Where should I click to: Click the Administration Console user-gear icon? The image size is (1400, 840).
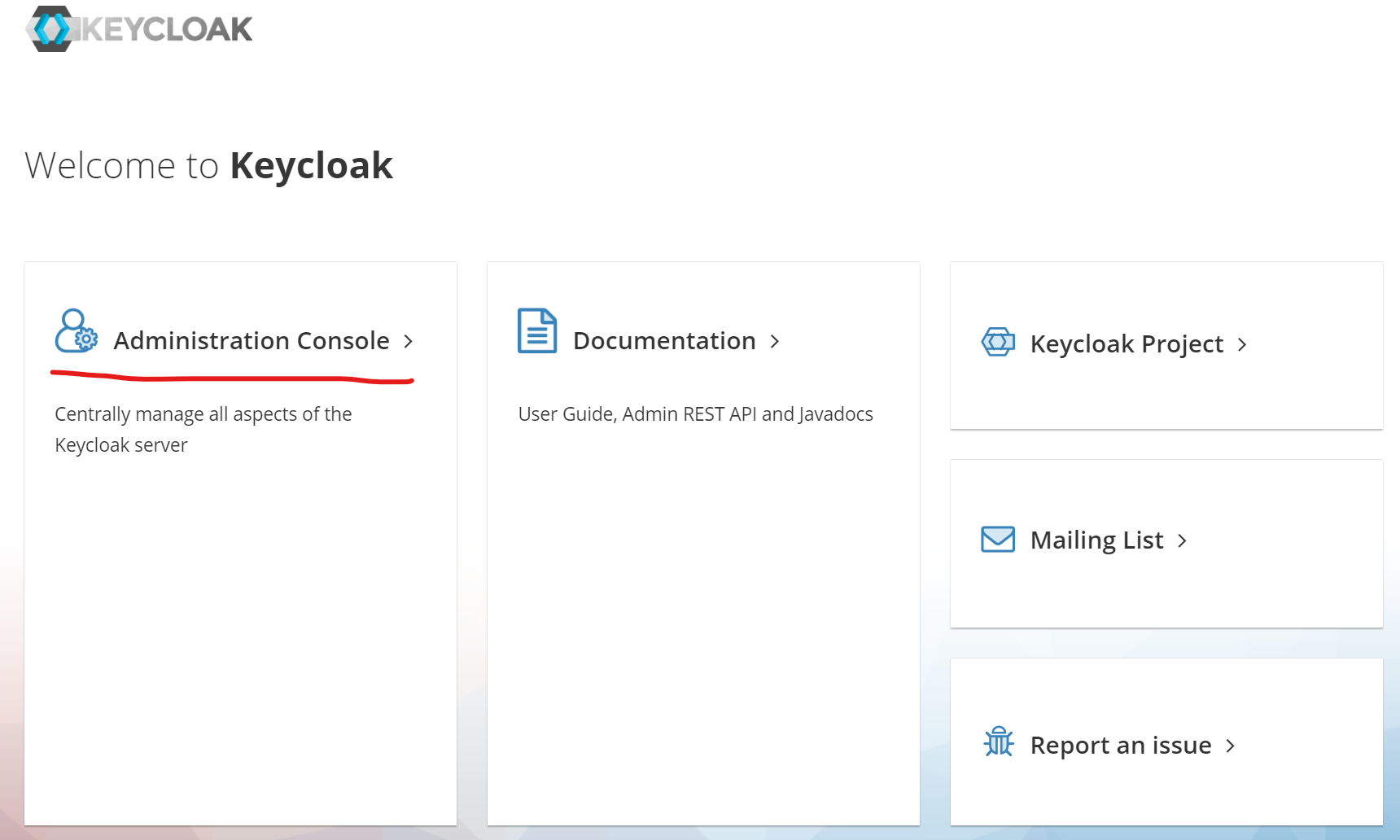pos(75,332)
